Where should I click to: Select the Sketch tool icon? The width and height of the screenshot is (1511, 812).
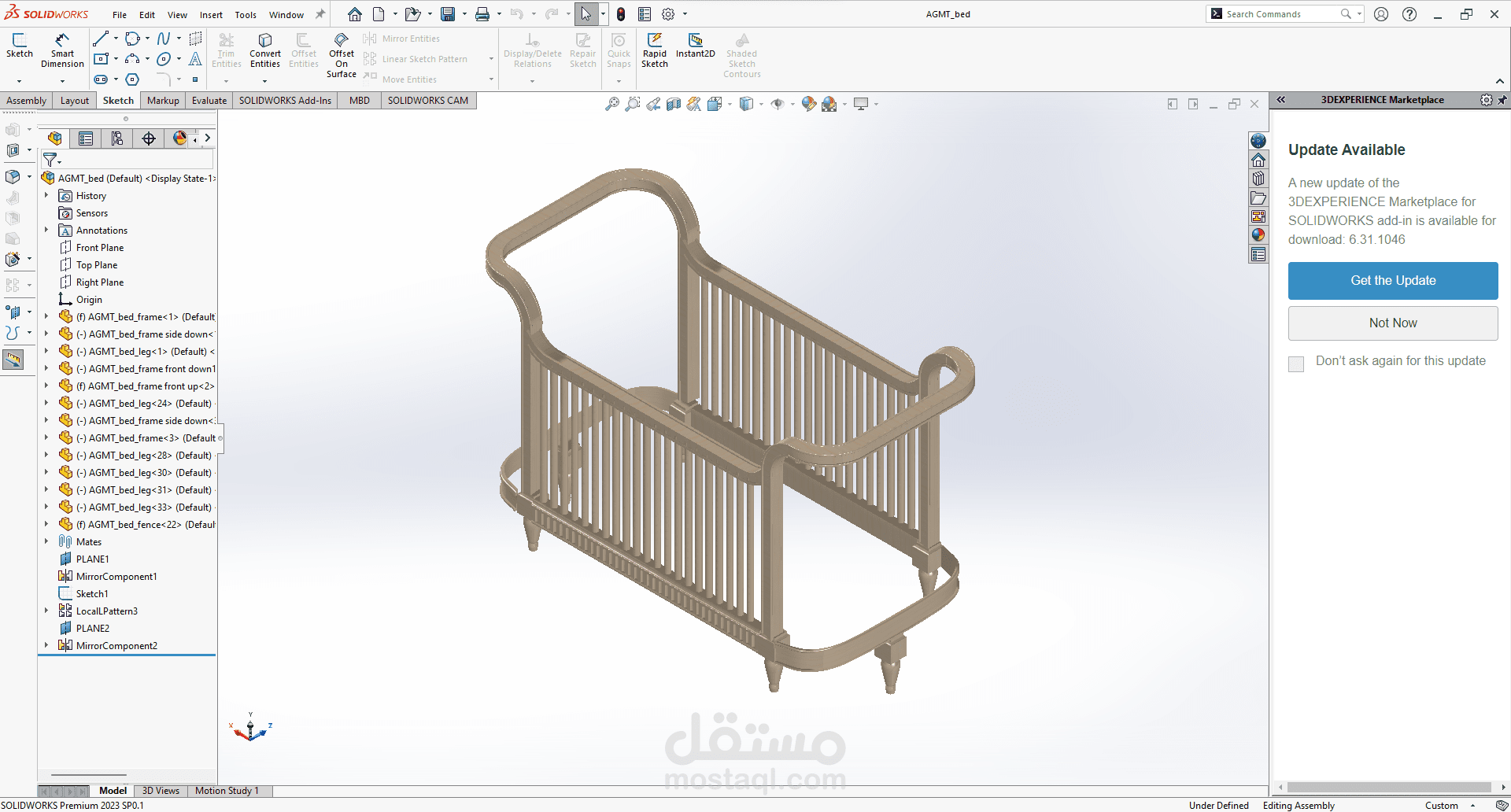(x=20, y=45)
